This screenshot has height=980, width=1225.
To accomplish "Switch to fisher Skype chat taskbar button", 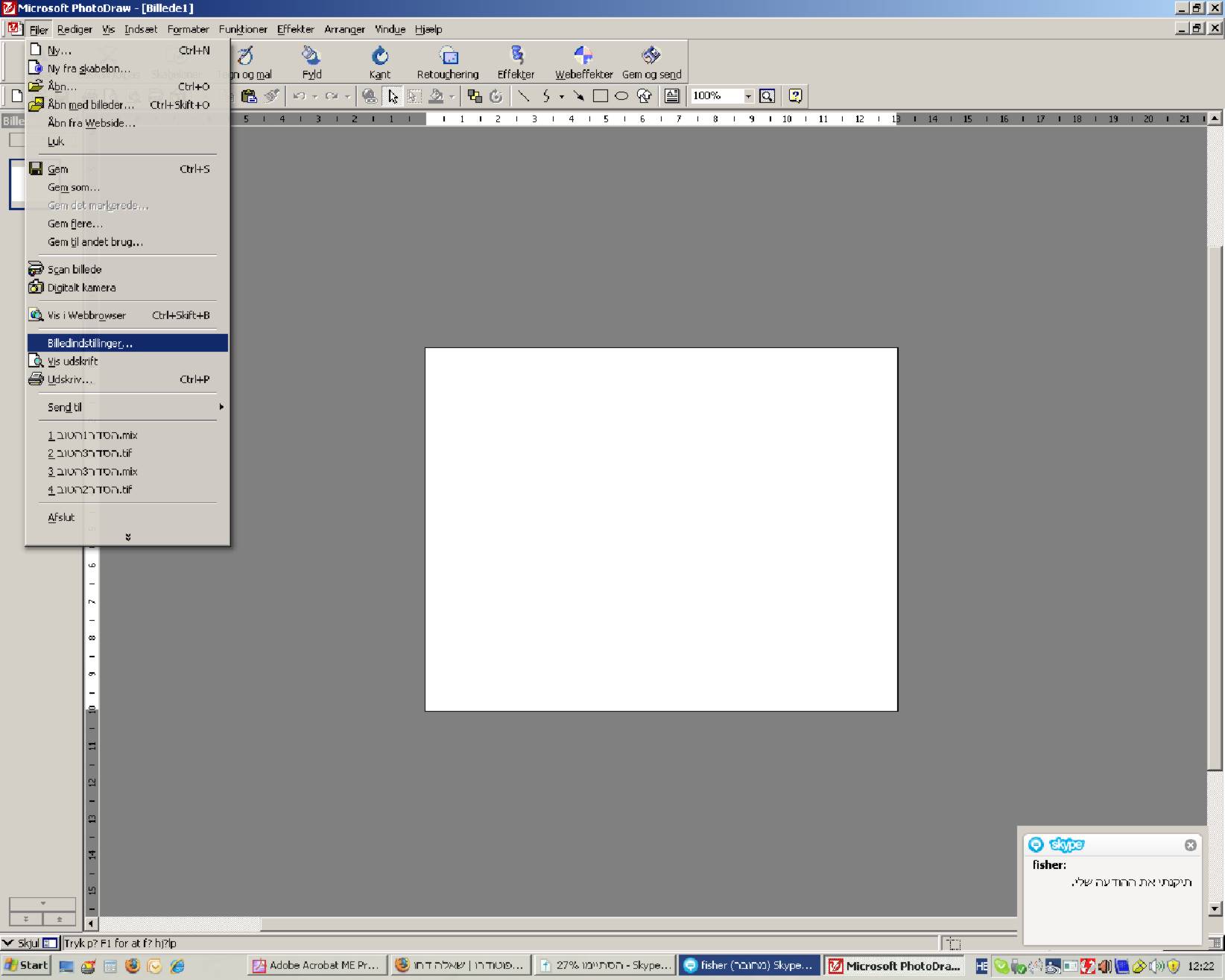I will 750,966.
